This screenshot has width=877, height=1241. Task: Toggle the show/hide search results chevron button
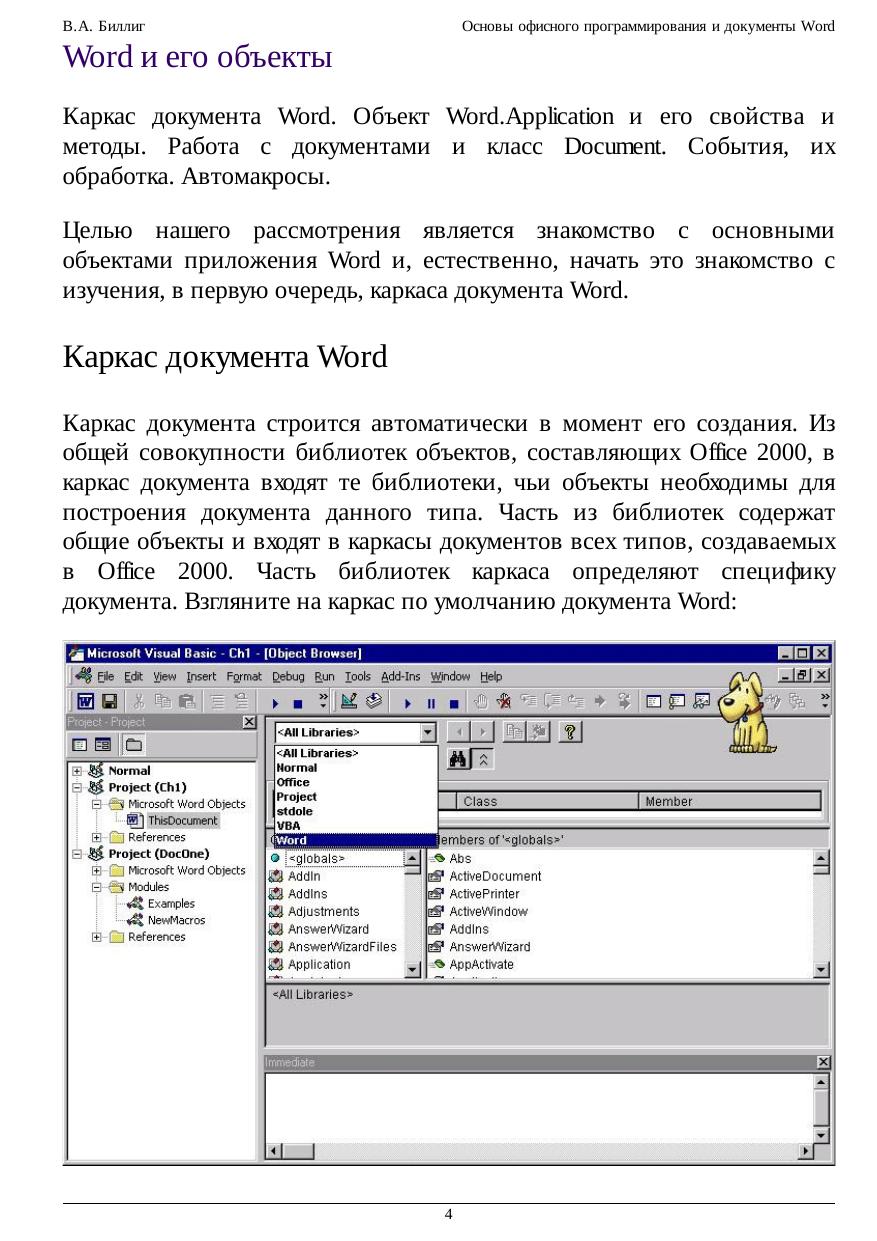pyautogui.click(x=483, y=760)
